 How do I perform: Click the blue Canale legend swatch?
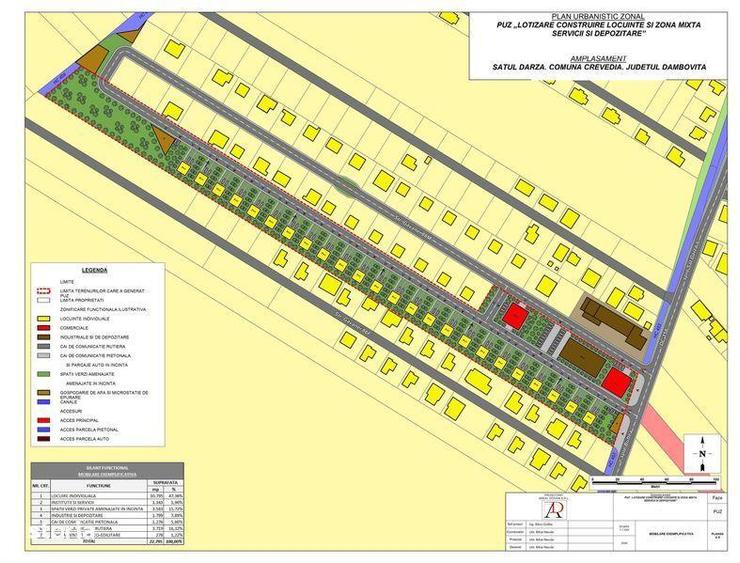pyautogui.click(x=43, y=402)
